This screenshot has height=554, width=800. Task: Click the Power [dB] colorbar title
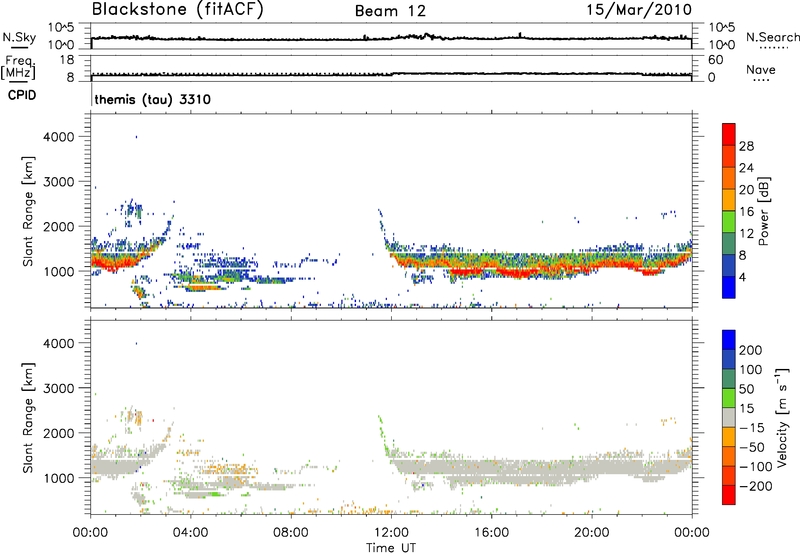pos(764,211)
